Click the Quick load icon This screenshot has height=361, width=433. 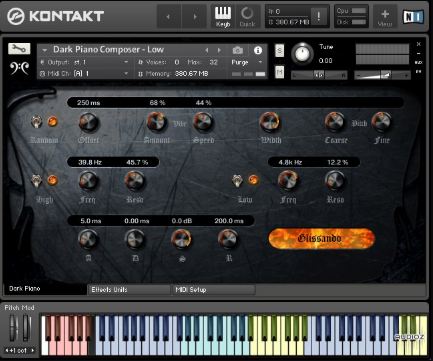247,16
